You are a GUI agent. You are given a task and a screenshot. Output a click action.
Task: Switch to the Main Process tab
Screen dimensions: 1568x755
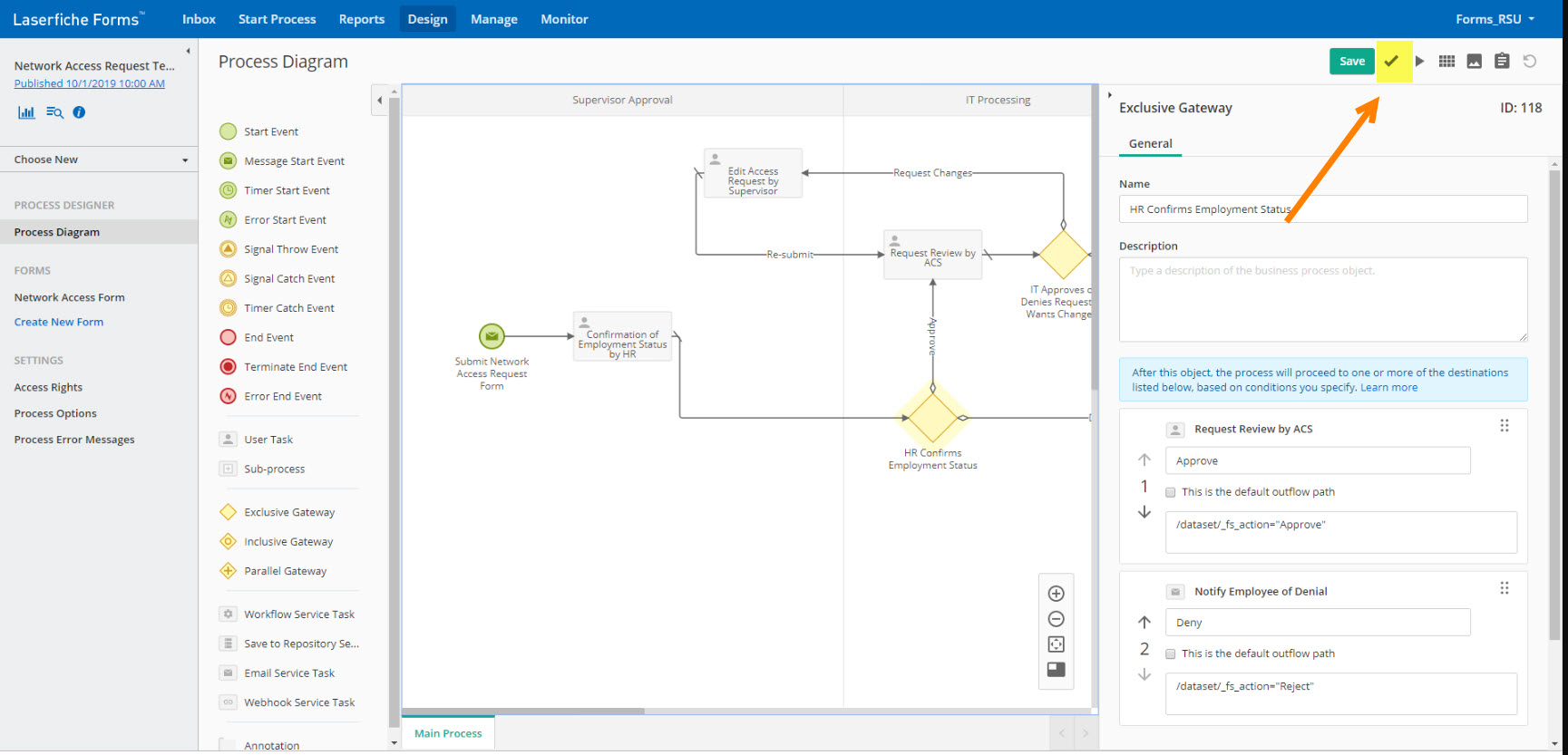pyautogui.click(x=448, y=733)
